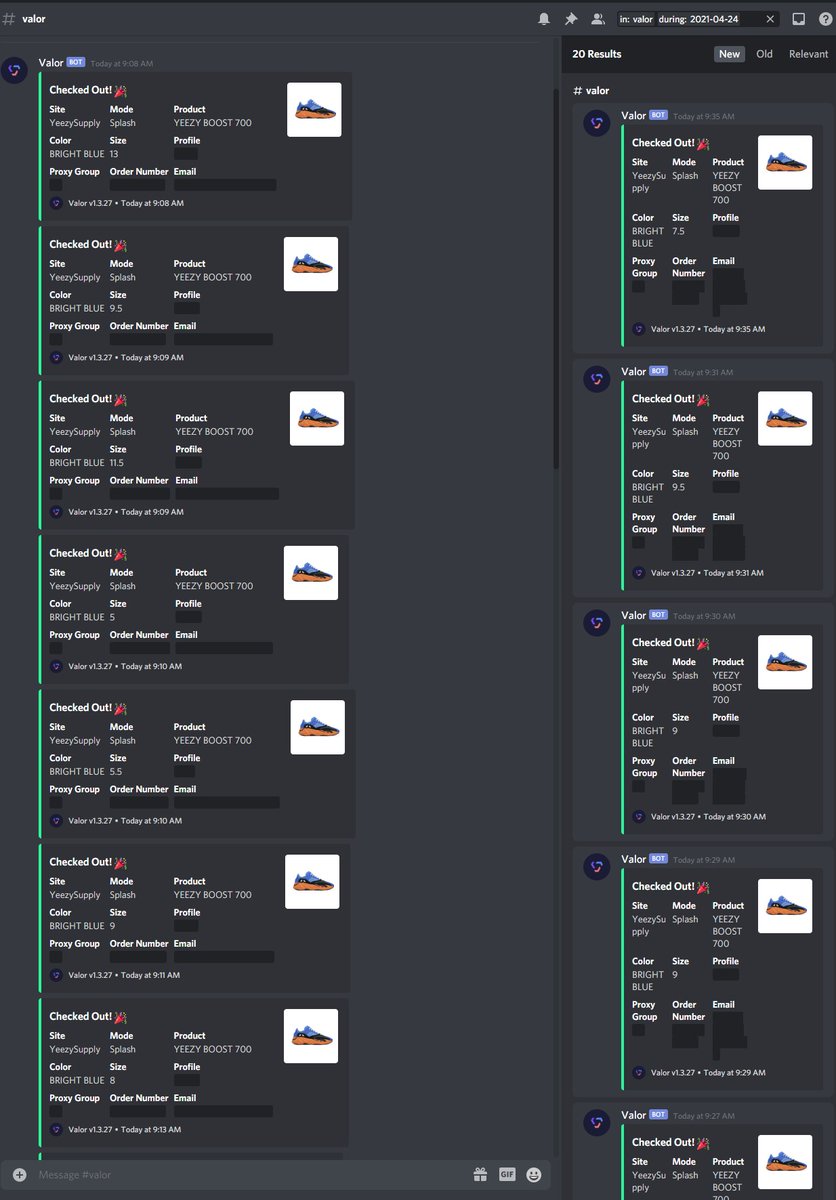Click Valor username on 9:08 AM message
Viewport: 836px width, 1200px height.
tap(51, 62)
